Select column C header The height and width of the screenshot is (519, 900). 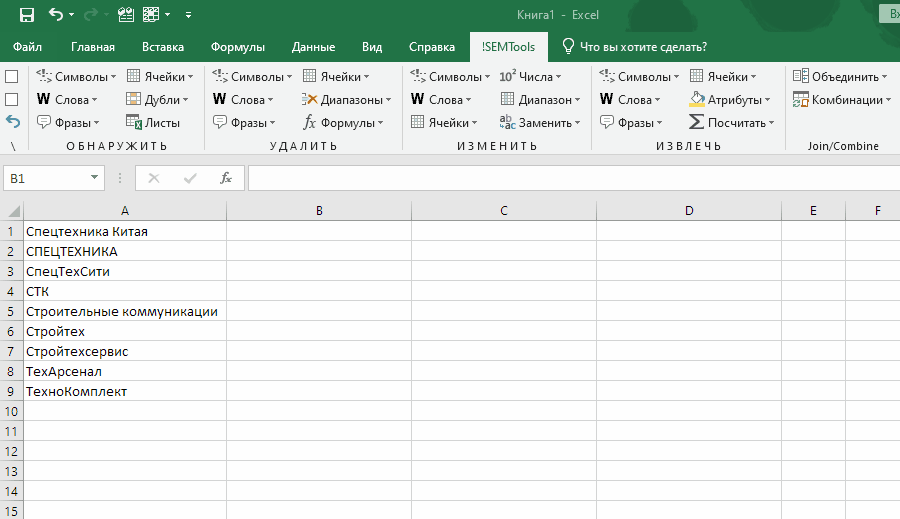coord(504,211)
